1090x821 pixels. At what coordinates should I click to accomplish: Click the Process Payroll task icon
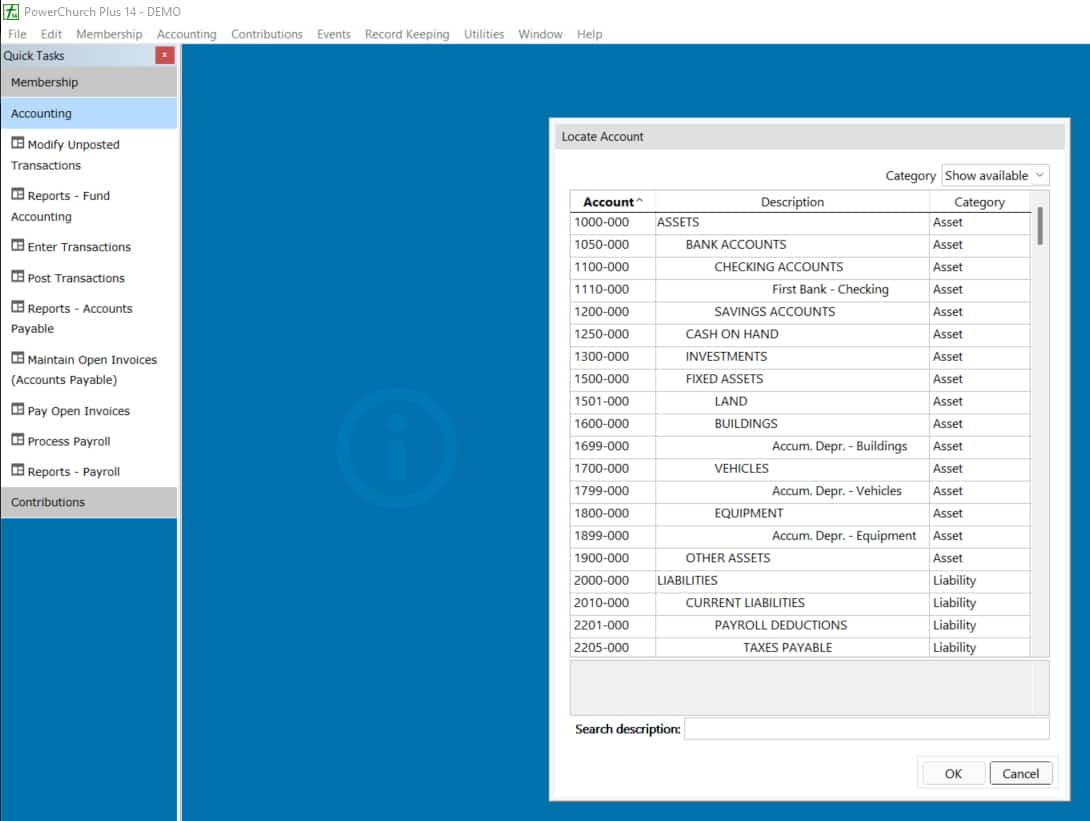[17, 440]
